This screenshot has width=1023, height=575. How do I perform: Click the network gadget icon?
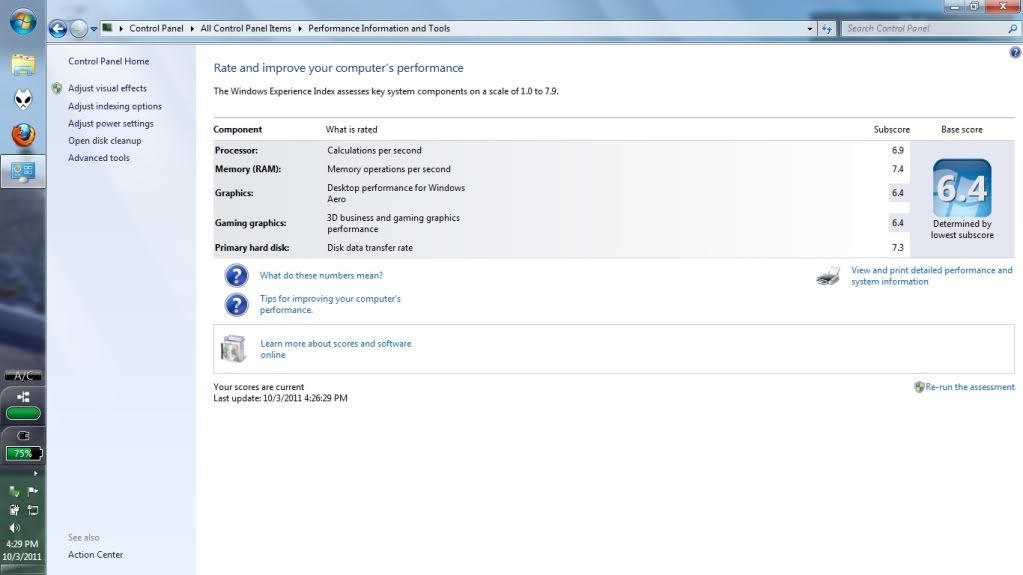point(23,397)
